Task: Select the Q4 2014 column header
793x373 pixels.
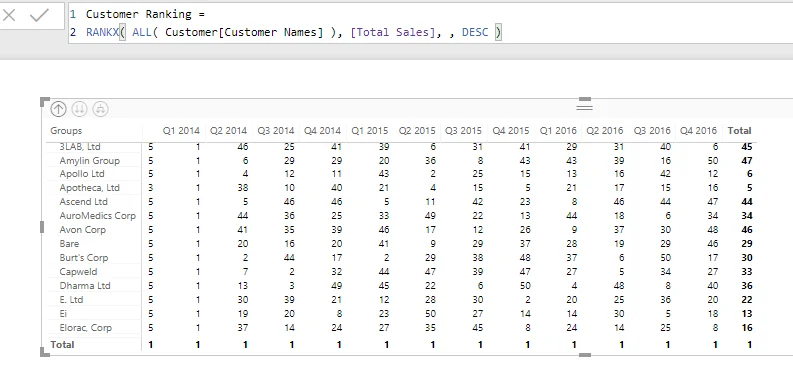Action: point(322,131)
